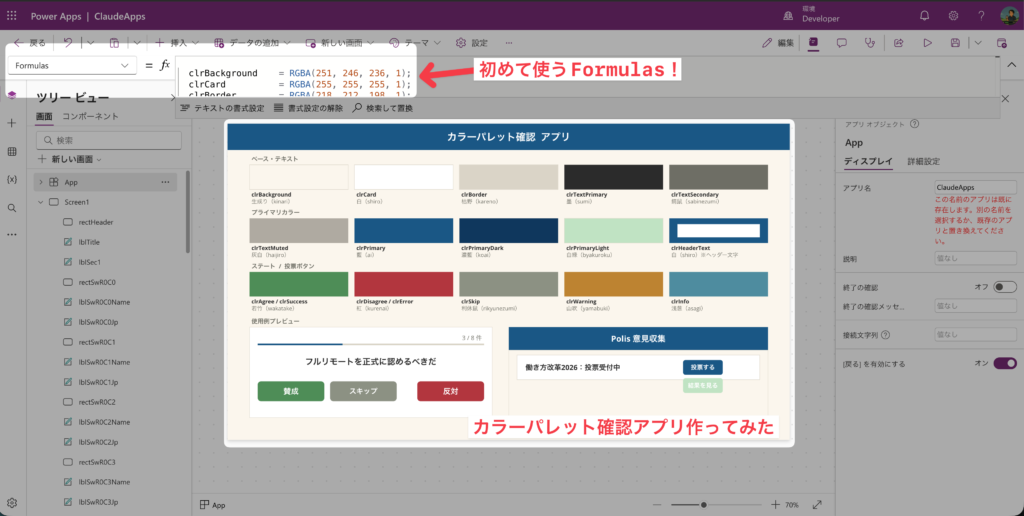Toggle the [戻る]を有効にする switch
The height and width of the screenshot is (516, 1024).
(x=1004, y=363)
